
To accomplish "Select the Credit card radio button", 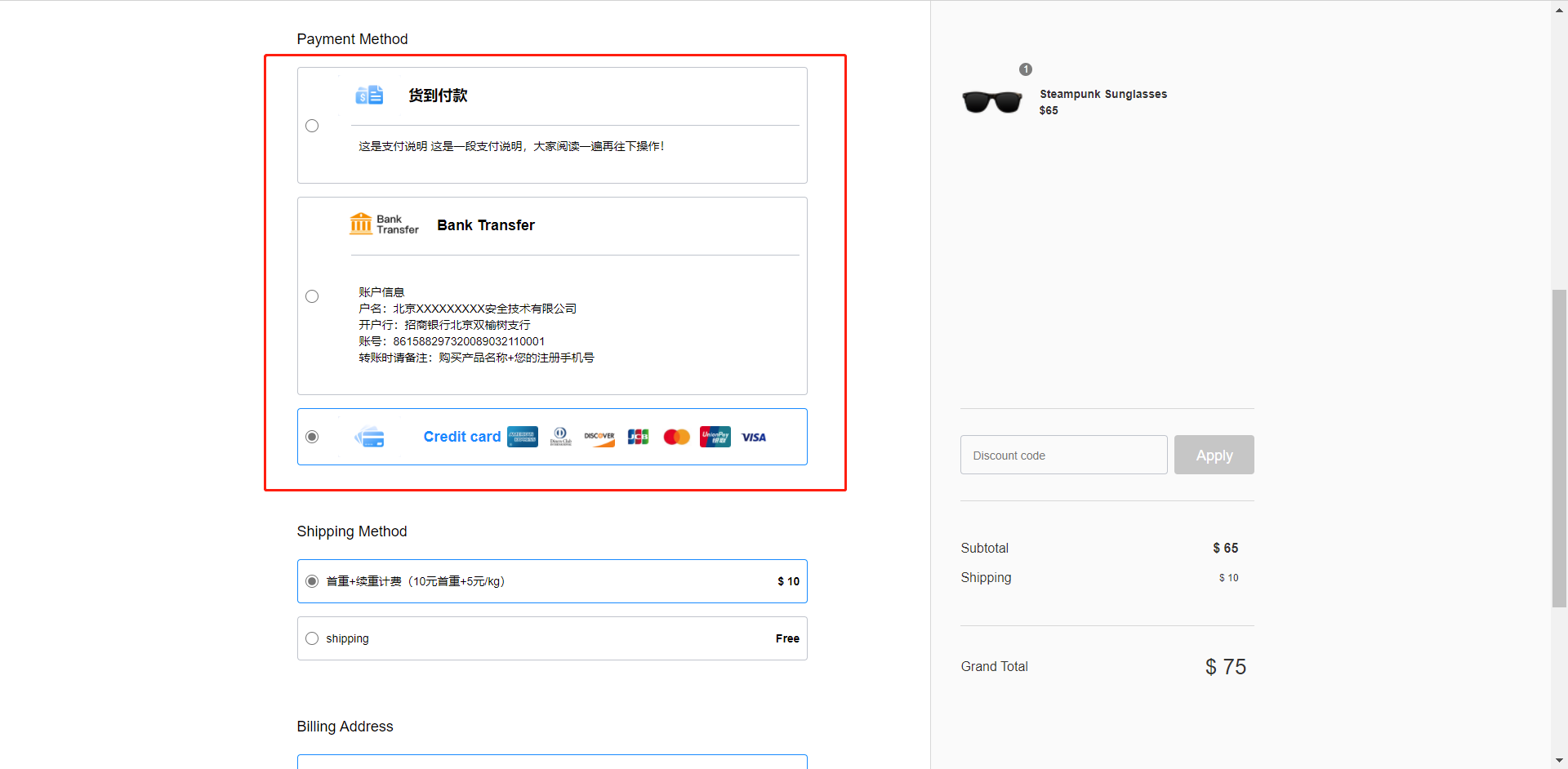I will (312, 437).
